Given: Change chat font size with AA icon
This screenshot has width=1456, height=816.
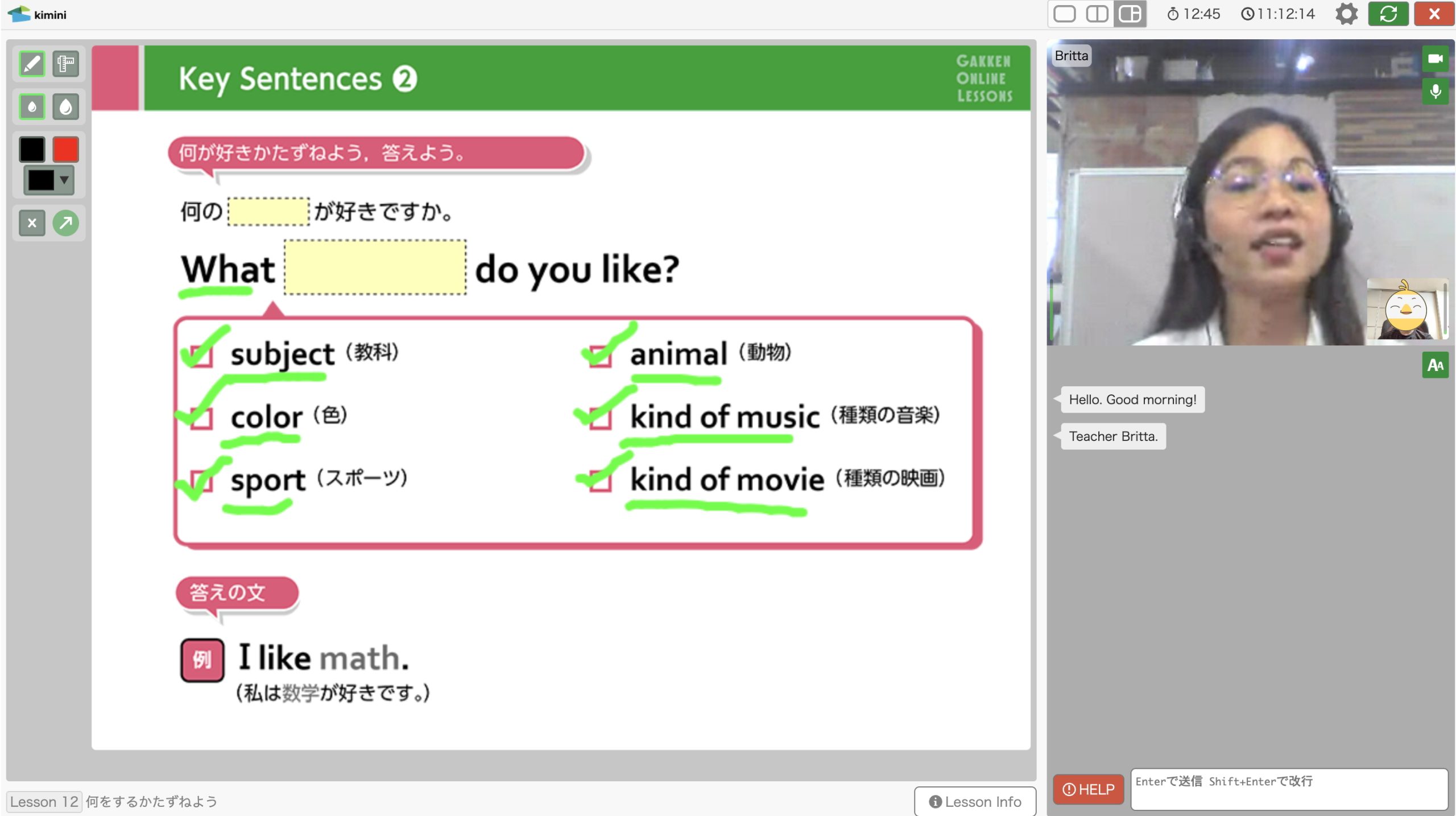Looking at the screenshot, I should click(x=1435, y=365).
